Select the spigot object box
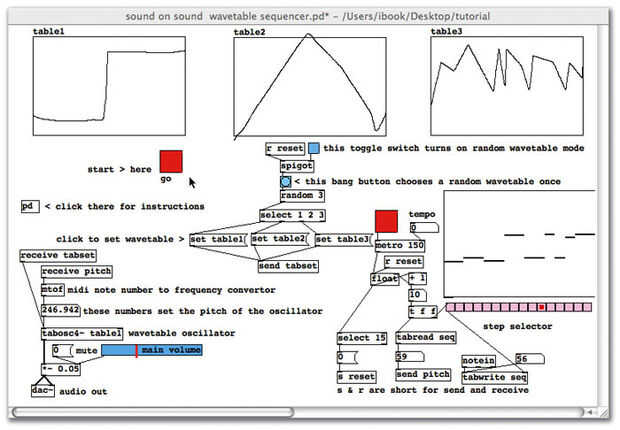This screenshot has width=620, height=430. (297, 166)
